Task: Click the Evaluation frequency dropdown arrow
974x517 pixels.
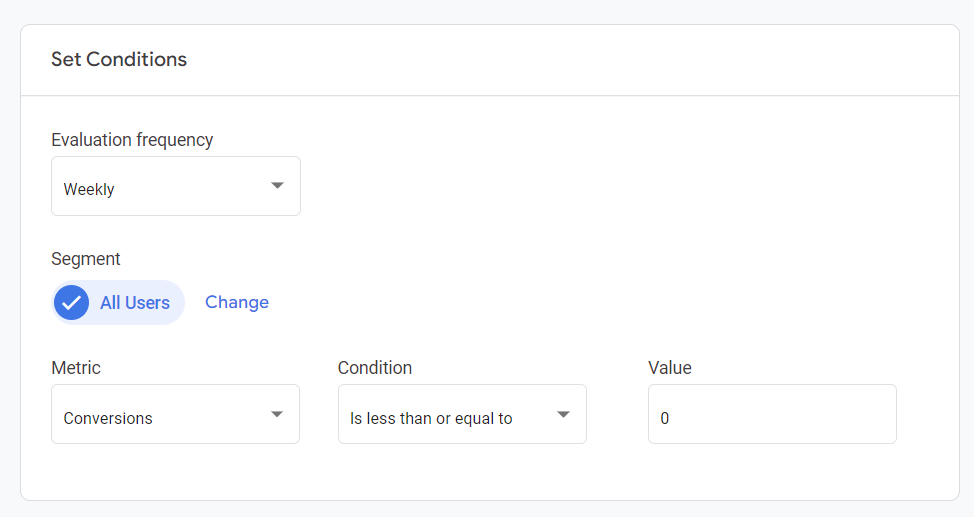Action: click(278, 186)
